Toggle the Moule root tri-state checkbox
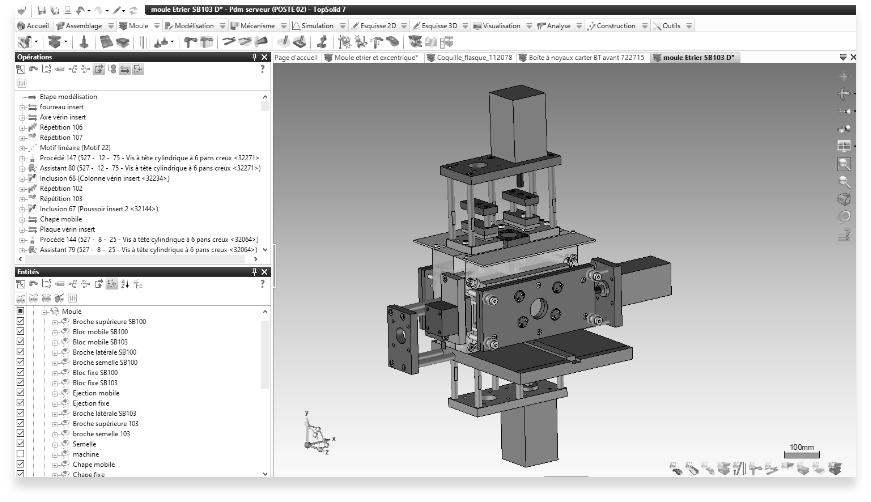This screenshot has width=871, height=502. pyautogui.click(x=21, y=312)
